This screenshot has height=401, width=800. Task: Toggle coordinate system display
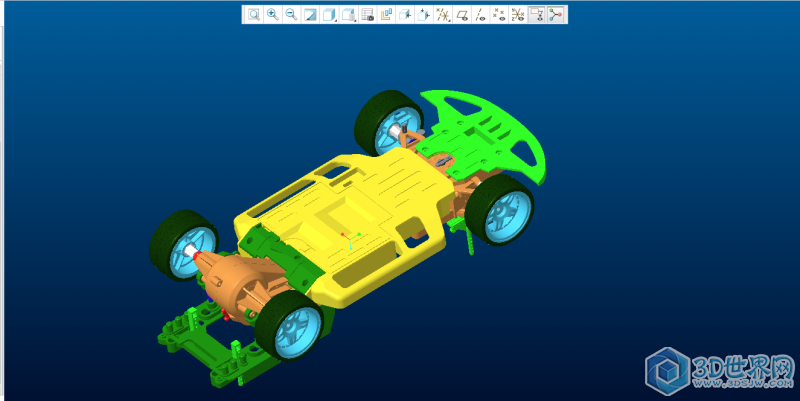pos(518,14)
